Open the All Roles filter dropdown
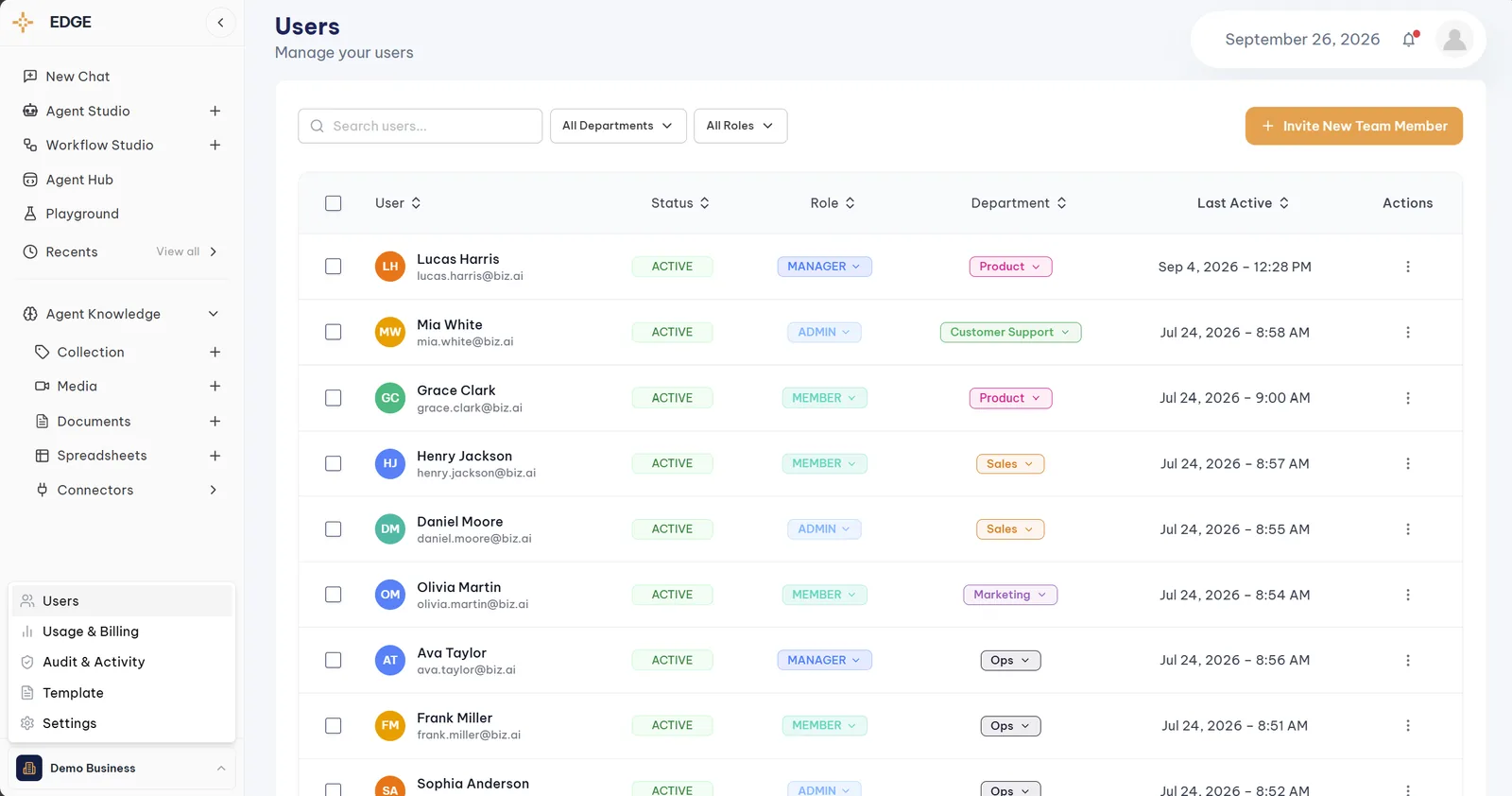1512x796 pixels. [x=740, y=126]
